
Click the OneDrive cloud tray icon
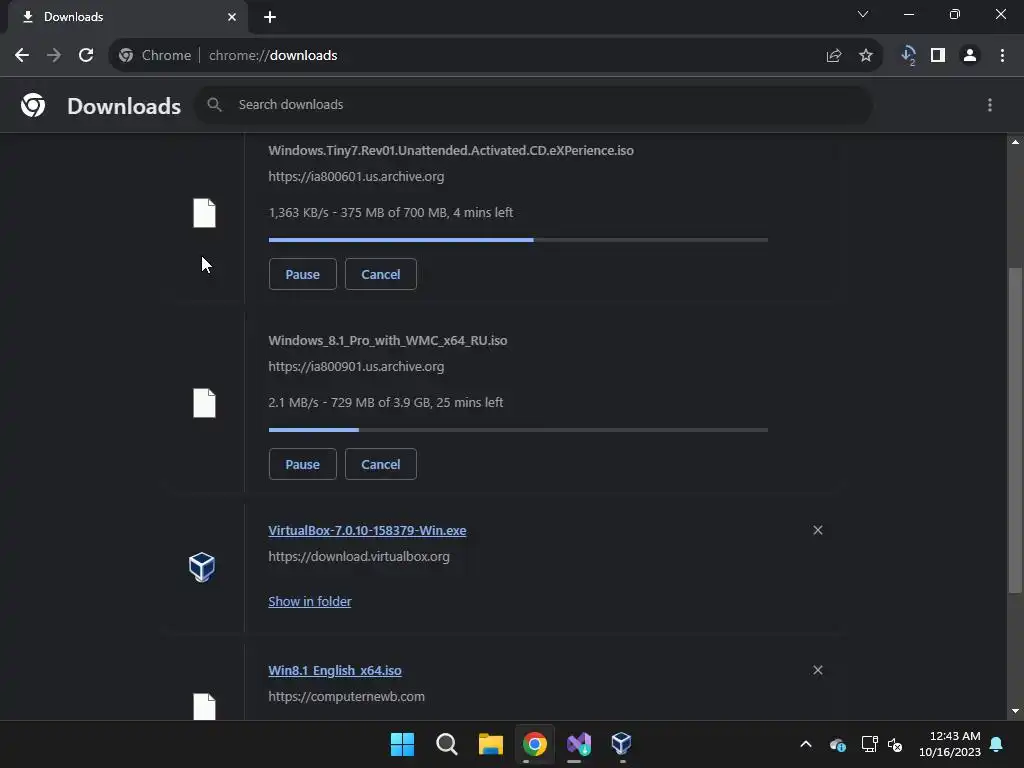tap(838, 744)
